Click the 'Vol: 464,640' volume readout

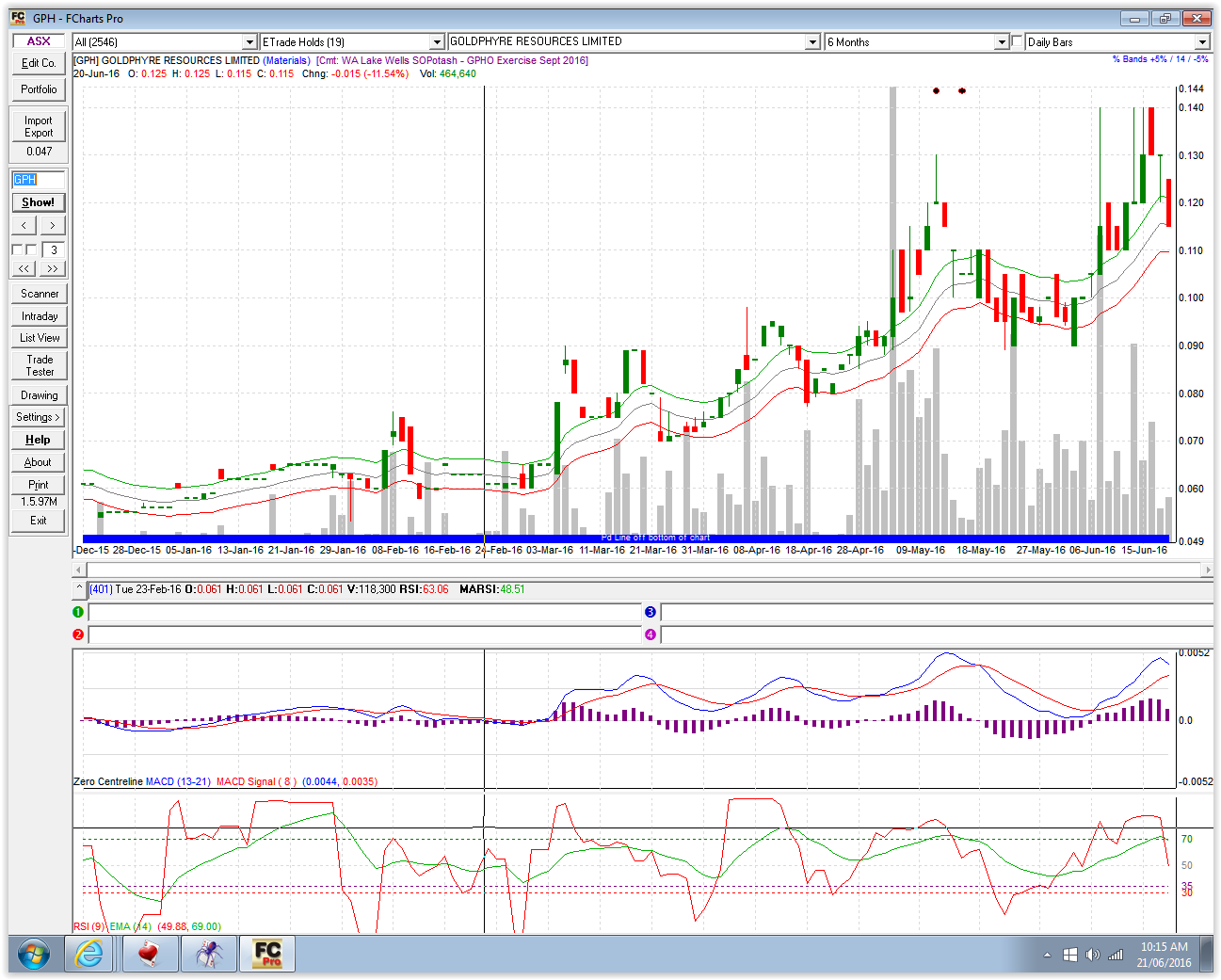(x=448, y=73)
